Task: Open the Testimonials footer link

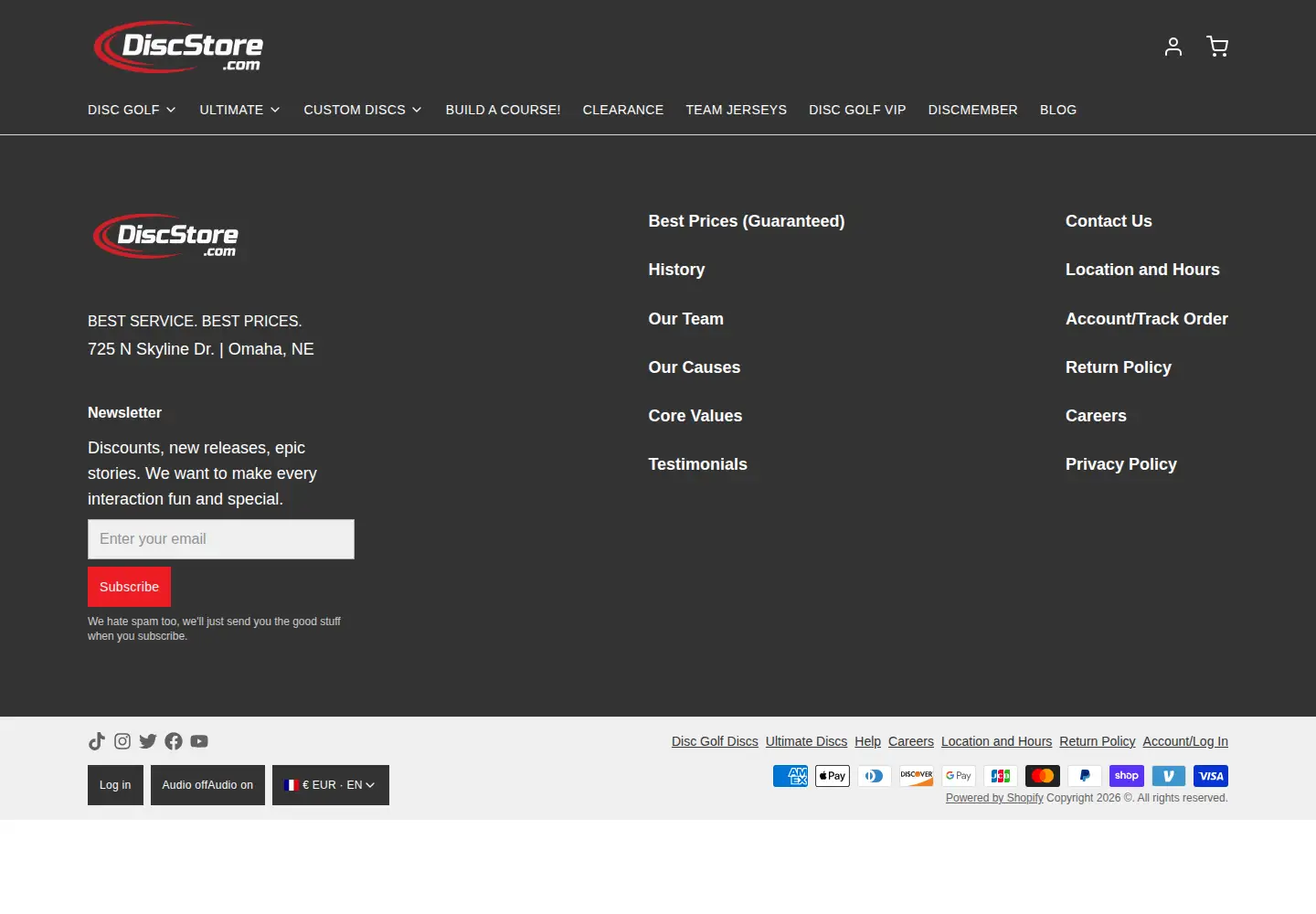Action: click(698, 464)
